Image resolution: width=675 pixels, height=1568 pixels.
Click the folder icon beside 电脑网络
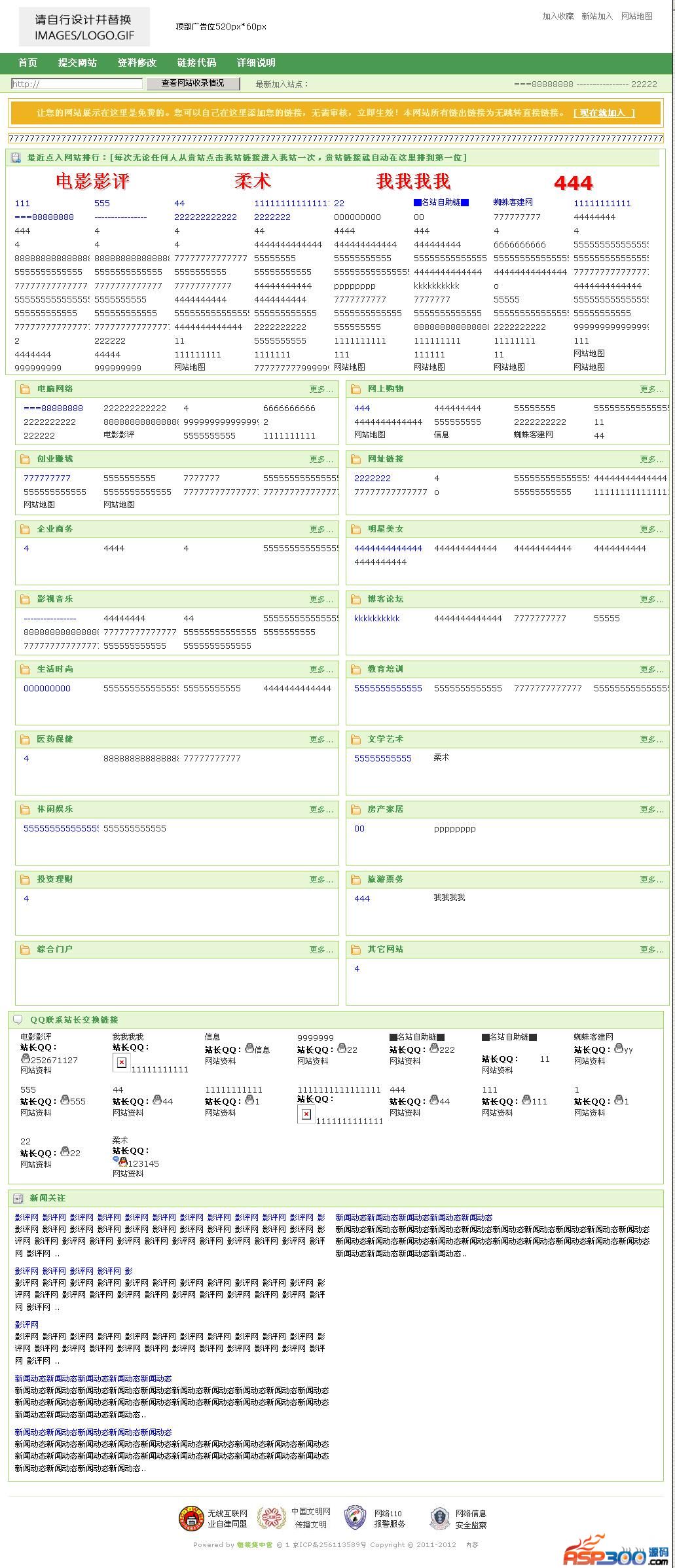26,390
